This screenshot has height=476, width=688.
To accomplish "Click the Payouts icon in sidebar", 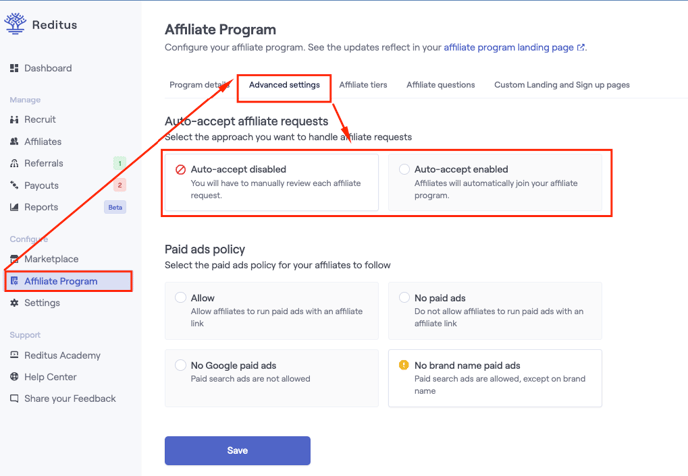I will coord(14,185).
